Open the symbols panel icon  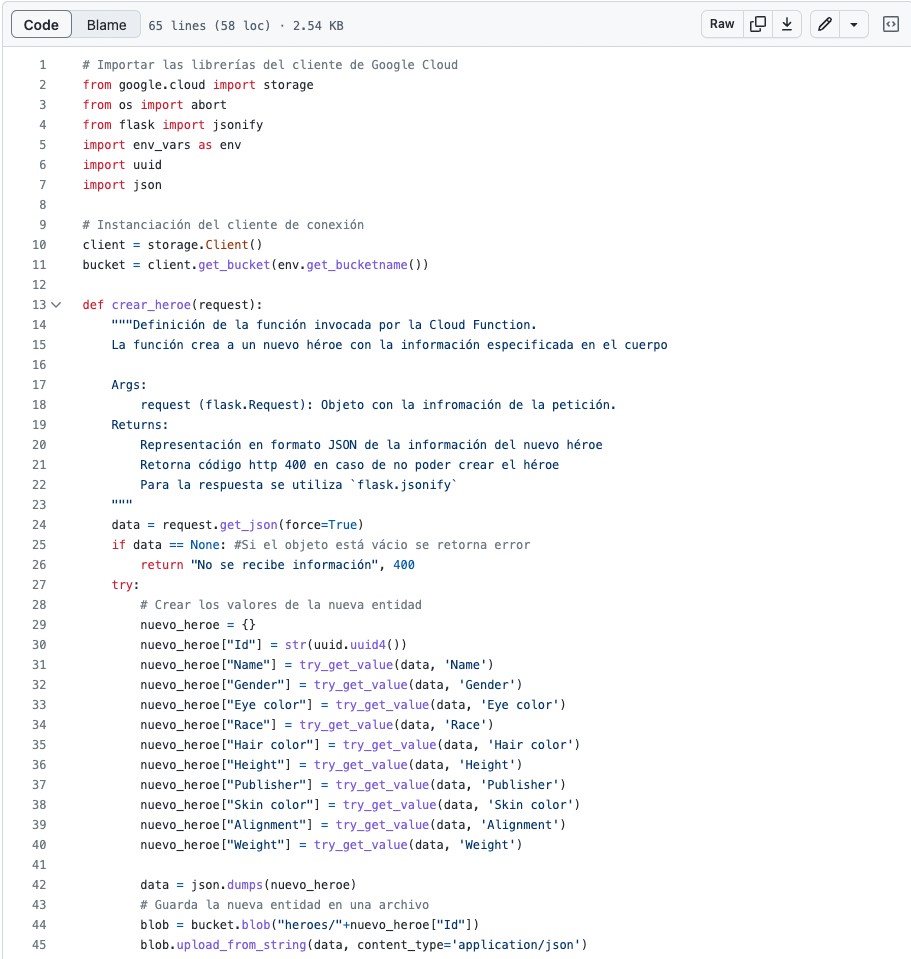891,24
